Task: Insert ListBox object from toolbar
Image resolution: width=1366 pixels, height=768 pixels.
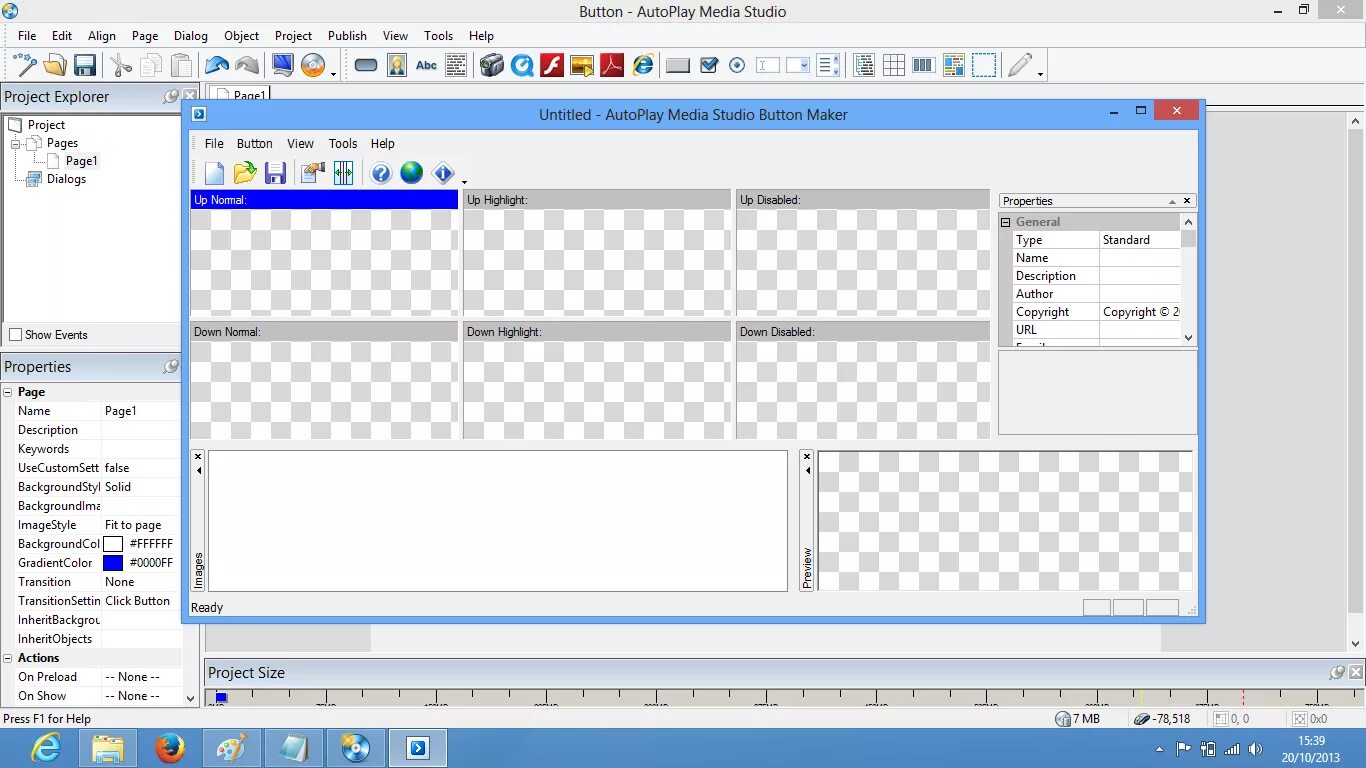Action: [829, 66]
